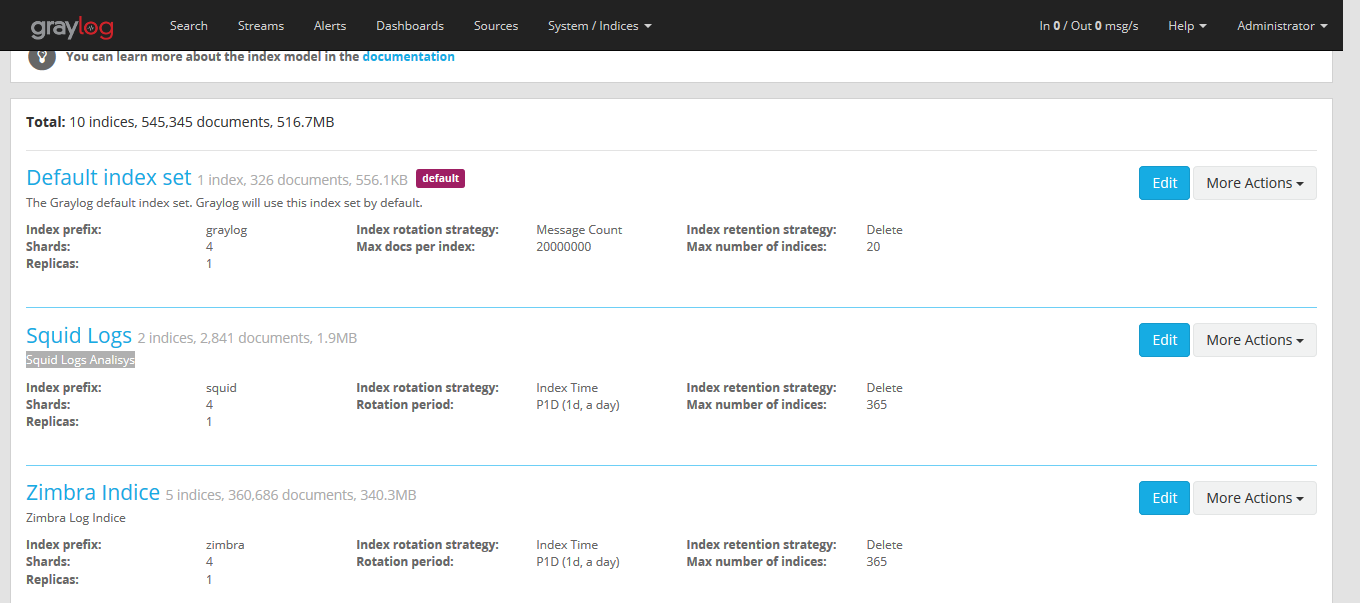The height and width of the screenshot is (603, 1360).
Task: Open the Search page
Action: tap(189, 26)
